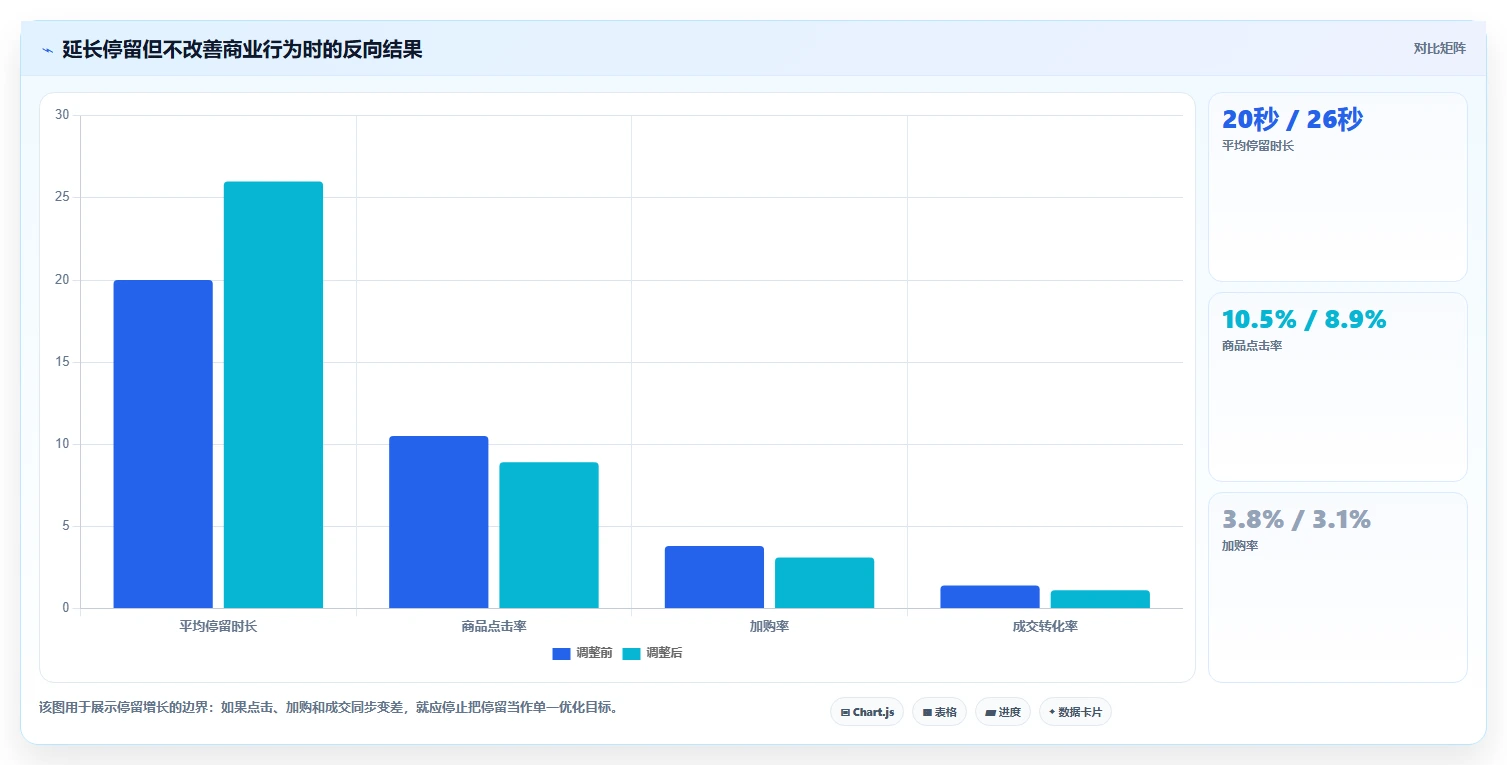Click the cyan 调整后 legend color box
This screenshot has width=1507, height=765.
tap(632, 654)
